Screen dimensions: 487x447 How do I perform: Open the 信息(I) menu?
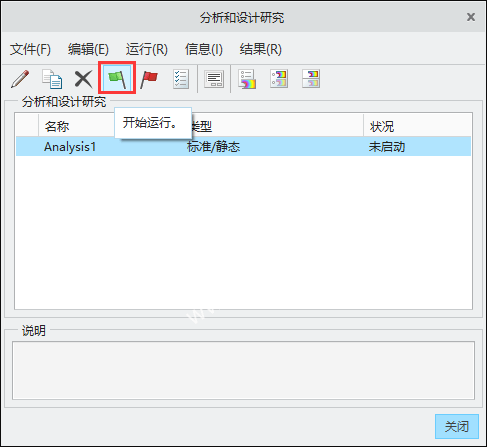pos(204,49)
